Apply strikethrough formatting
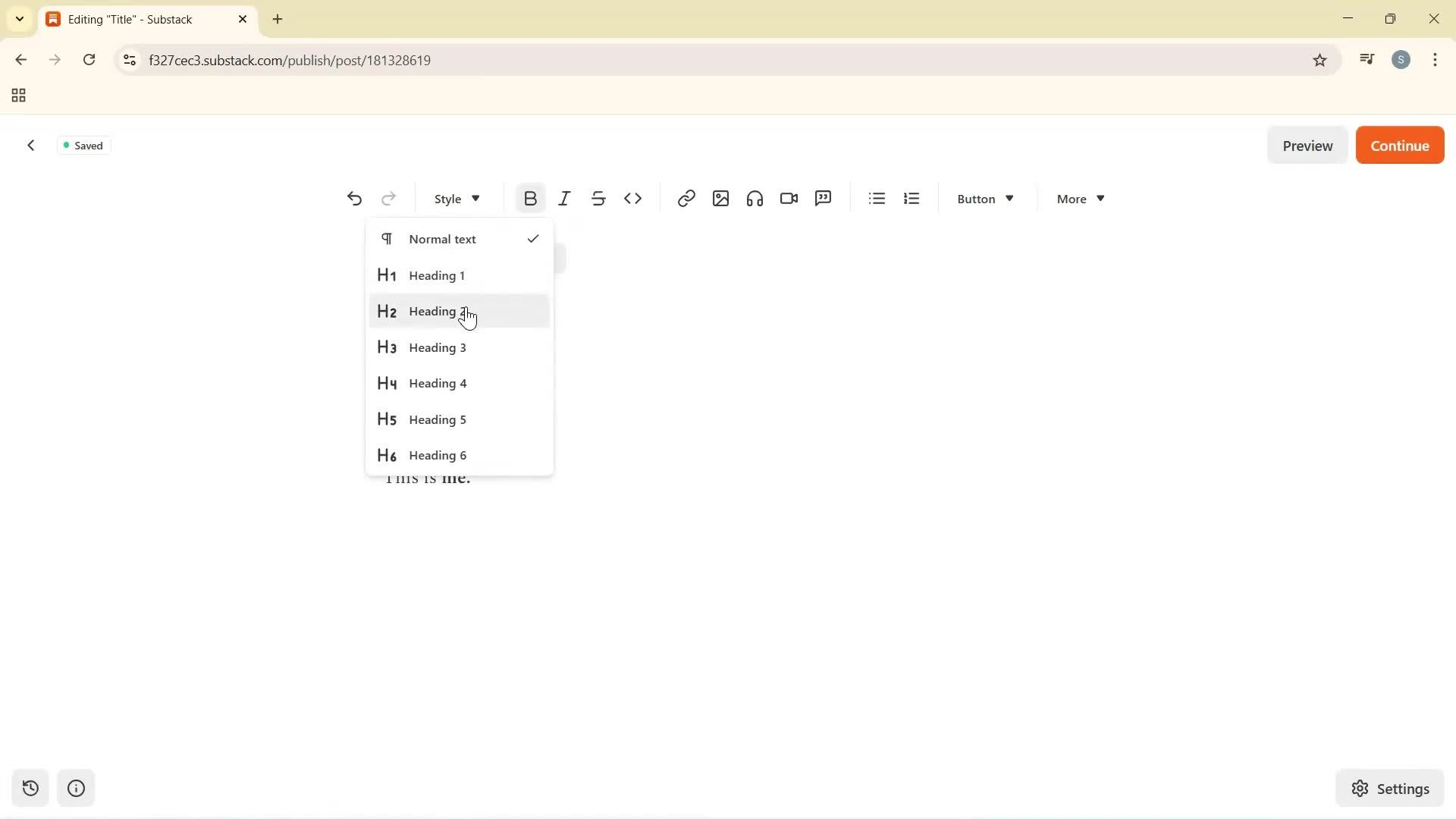Image resolution: width=1456 pixels, height=819 pixels. coord(598,198)
